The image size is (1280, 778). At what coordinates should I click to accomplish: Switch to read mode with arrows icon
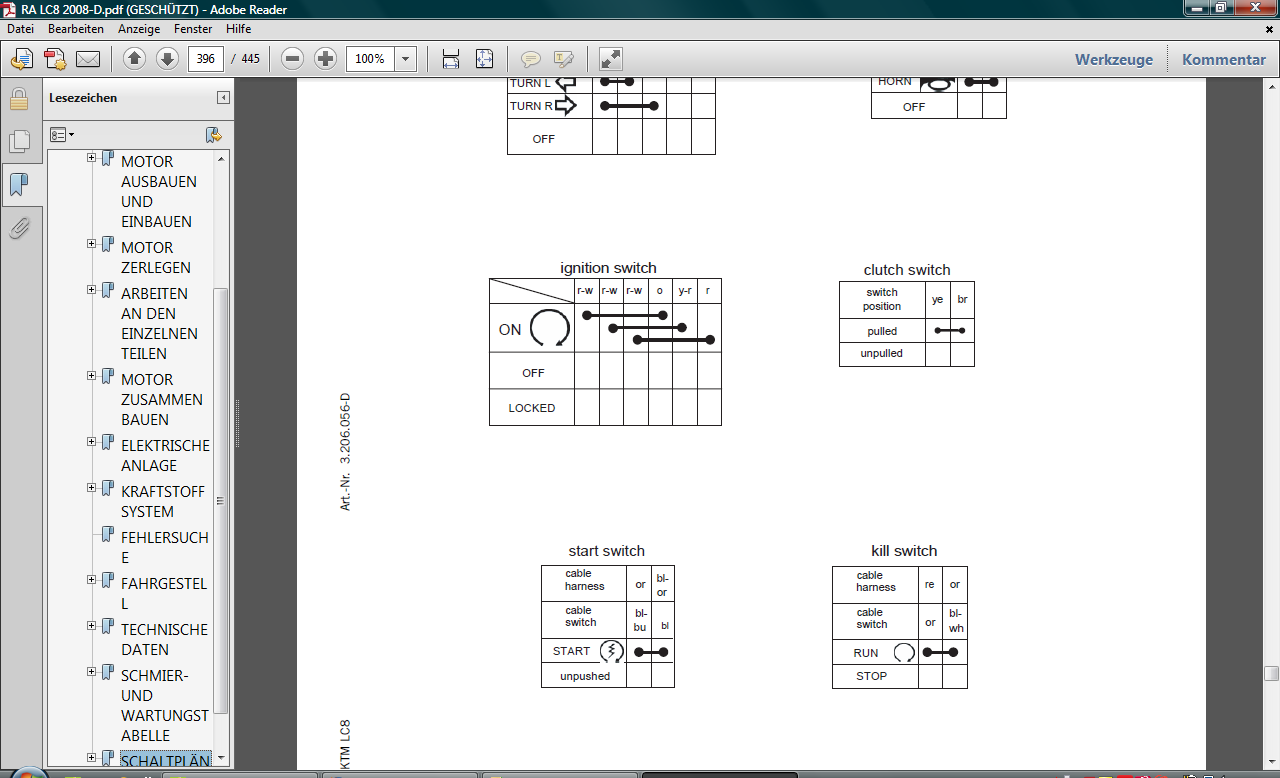click(x=611, y=59)
